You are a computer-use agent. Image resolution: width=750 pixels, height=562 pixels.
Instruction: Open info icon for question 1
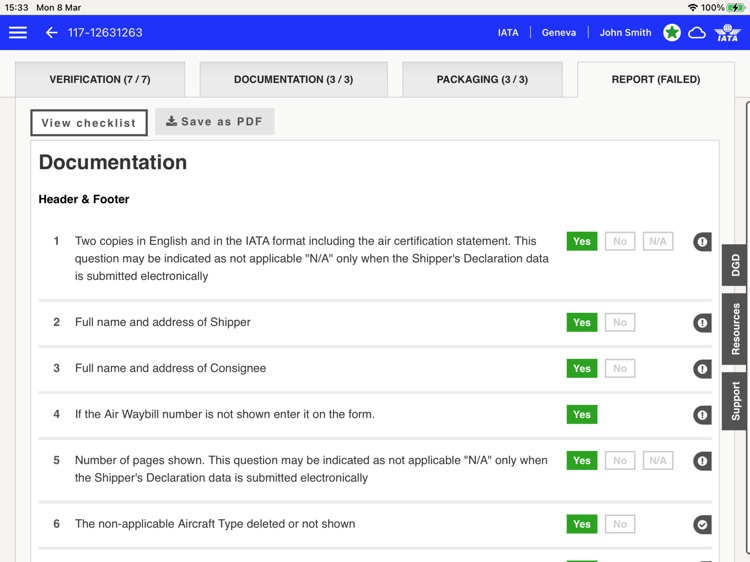tap(702, 242)
